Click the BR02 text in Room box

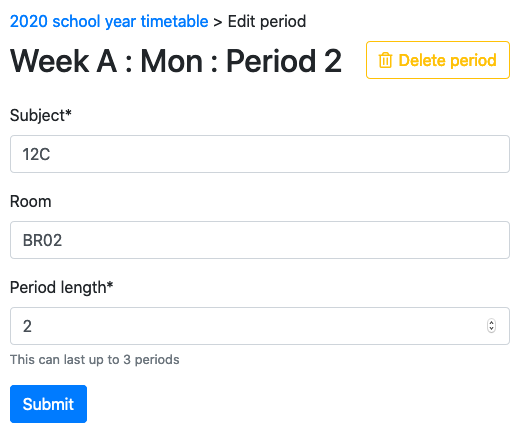[42, 240]
